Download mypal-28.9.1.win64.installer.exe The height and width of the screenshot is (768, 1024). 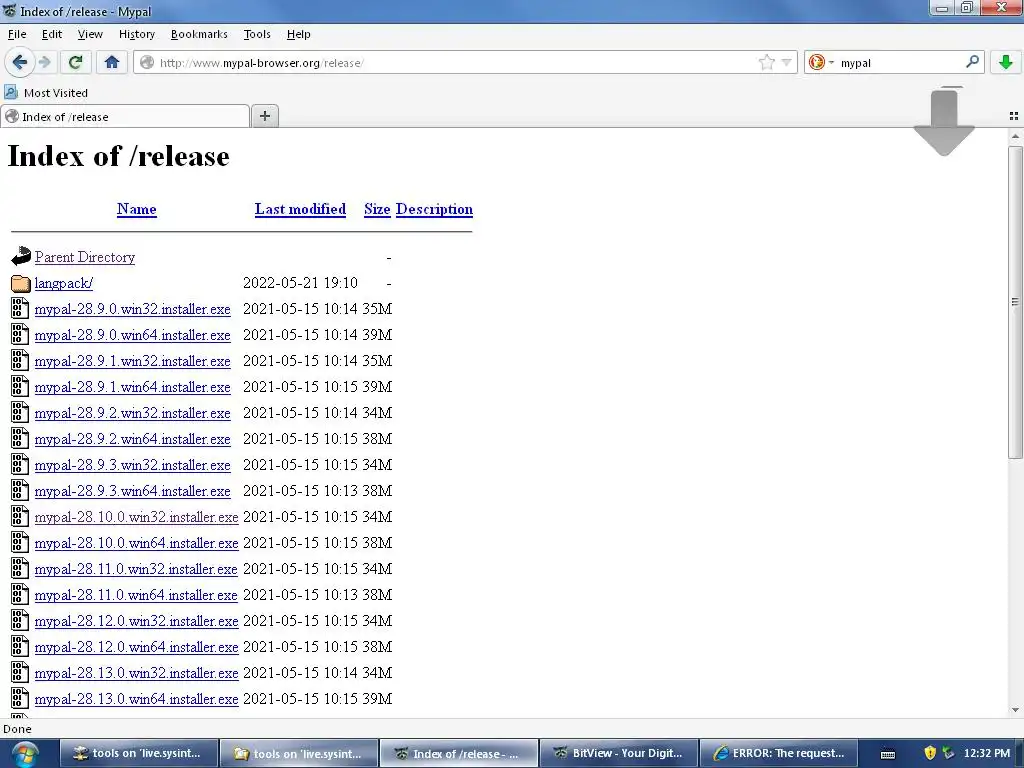(x=133, y=387)
